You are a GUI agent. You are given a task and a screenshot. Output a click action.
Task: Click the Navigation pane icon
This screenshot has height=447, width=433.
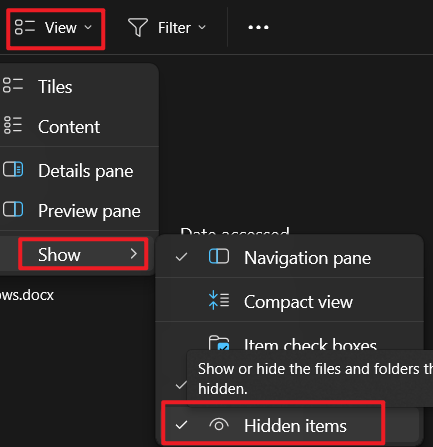[219, 256]
